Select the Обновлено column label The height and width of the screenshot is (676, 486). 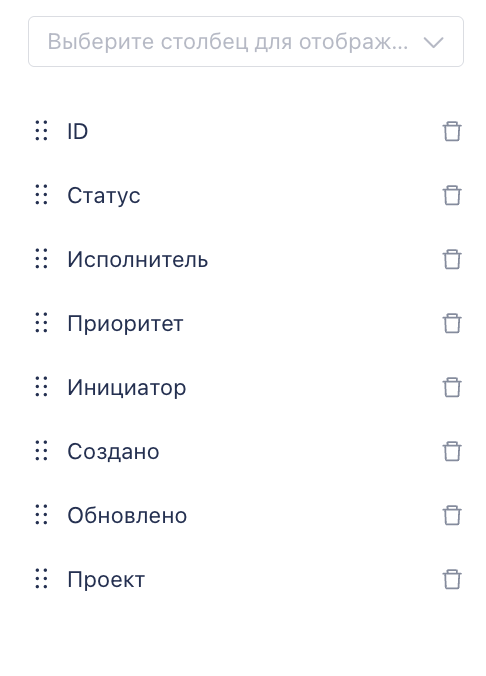point(127,515)
